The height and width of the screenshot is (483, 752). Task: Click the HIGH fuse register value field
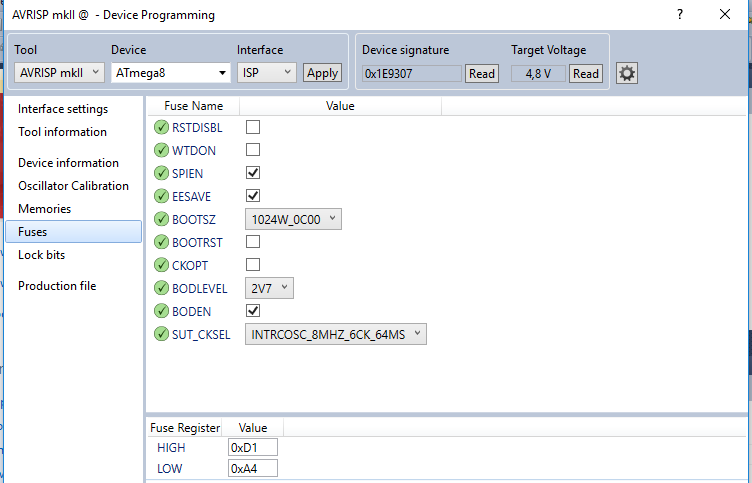253,447
